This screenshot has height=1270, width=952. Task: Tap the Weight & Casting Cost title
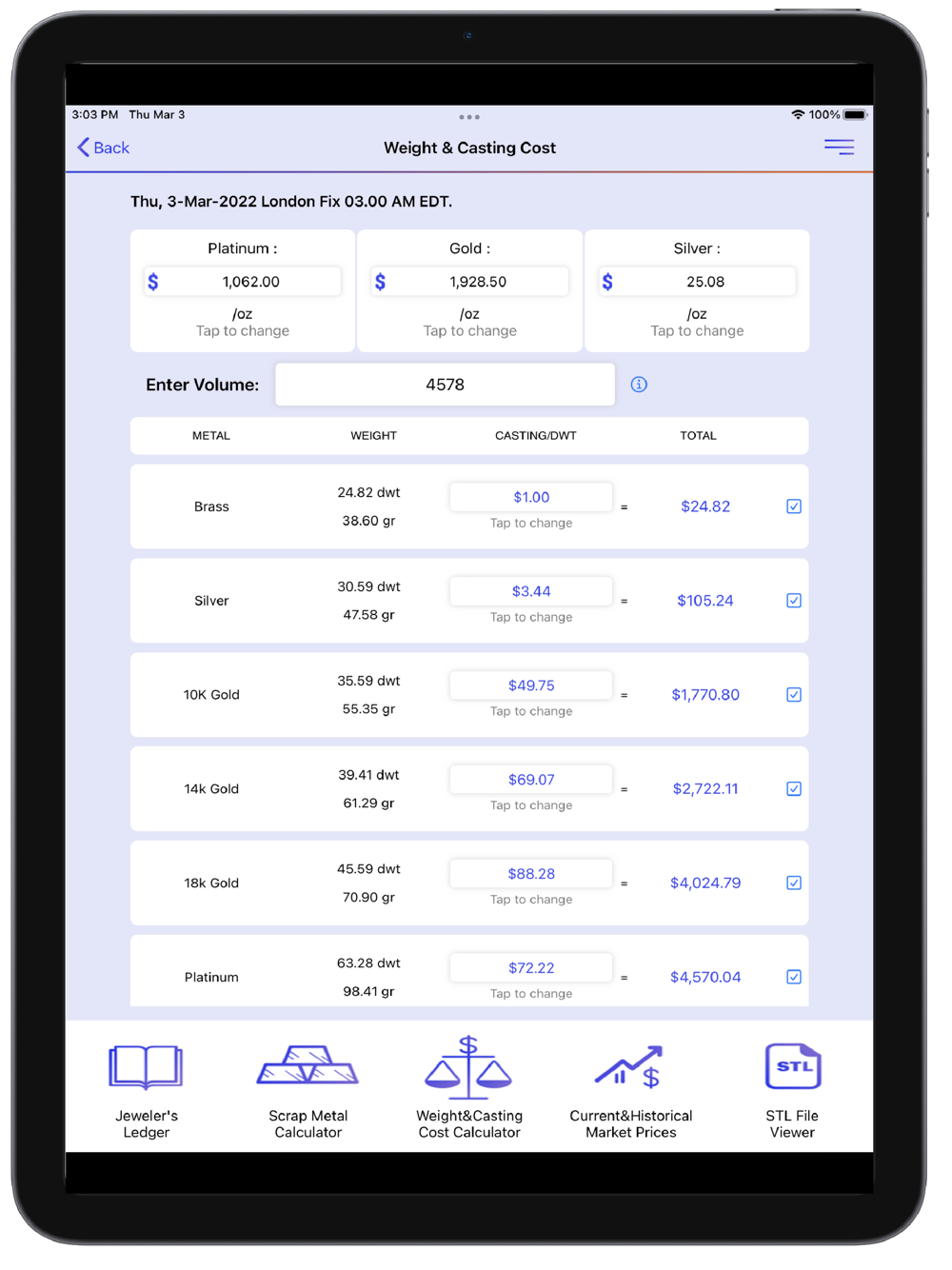469,148
